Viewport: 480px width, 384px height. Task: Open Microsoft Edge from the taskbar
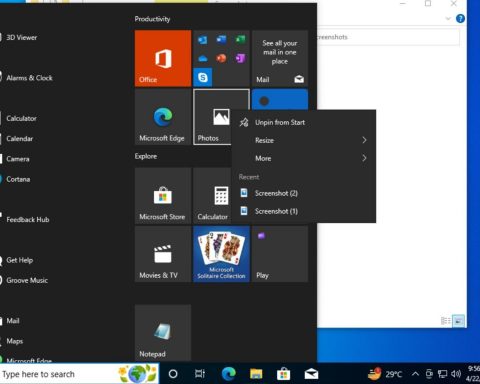pos(229,374)
